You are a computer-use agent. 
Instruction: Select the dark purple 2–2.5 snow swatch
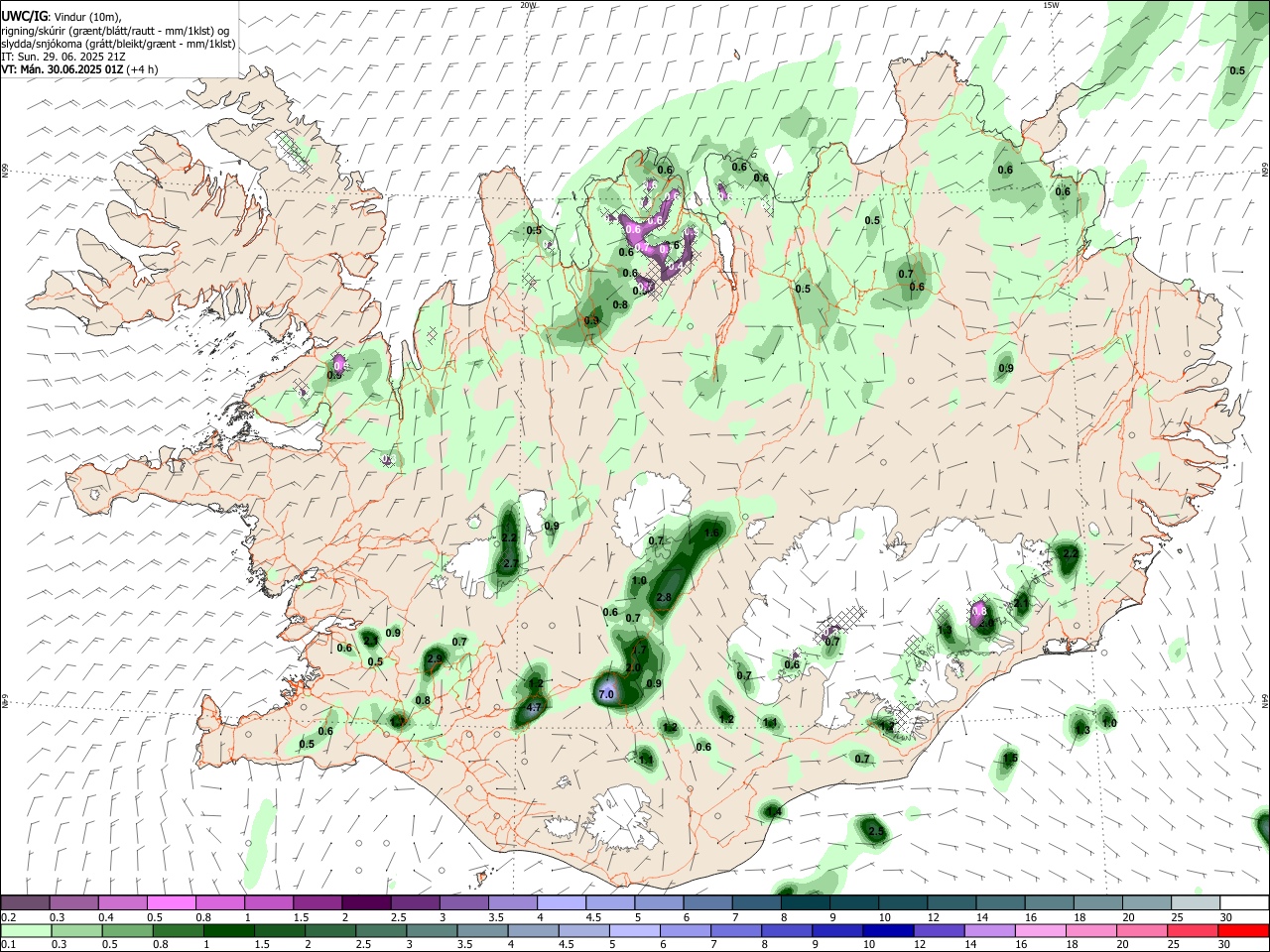pyautogui.click(x=366, y=902)
